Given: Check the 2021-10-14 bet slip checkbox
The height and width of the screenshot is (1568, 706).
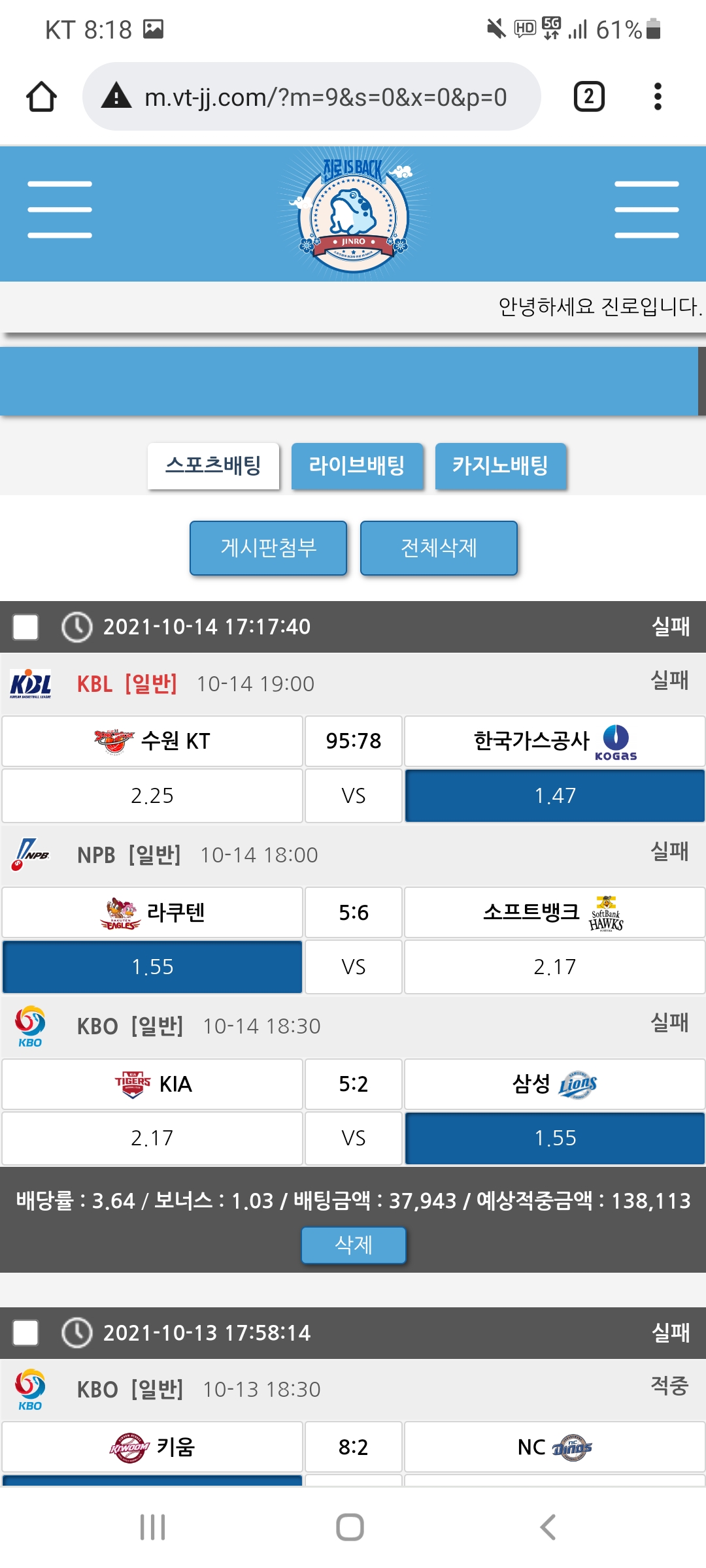Looking at the screenshot, I should 25,627.
